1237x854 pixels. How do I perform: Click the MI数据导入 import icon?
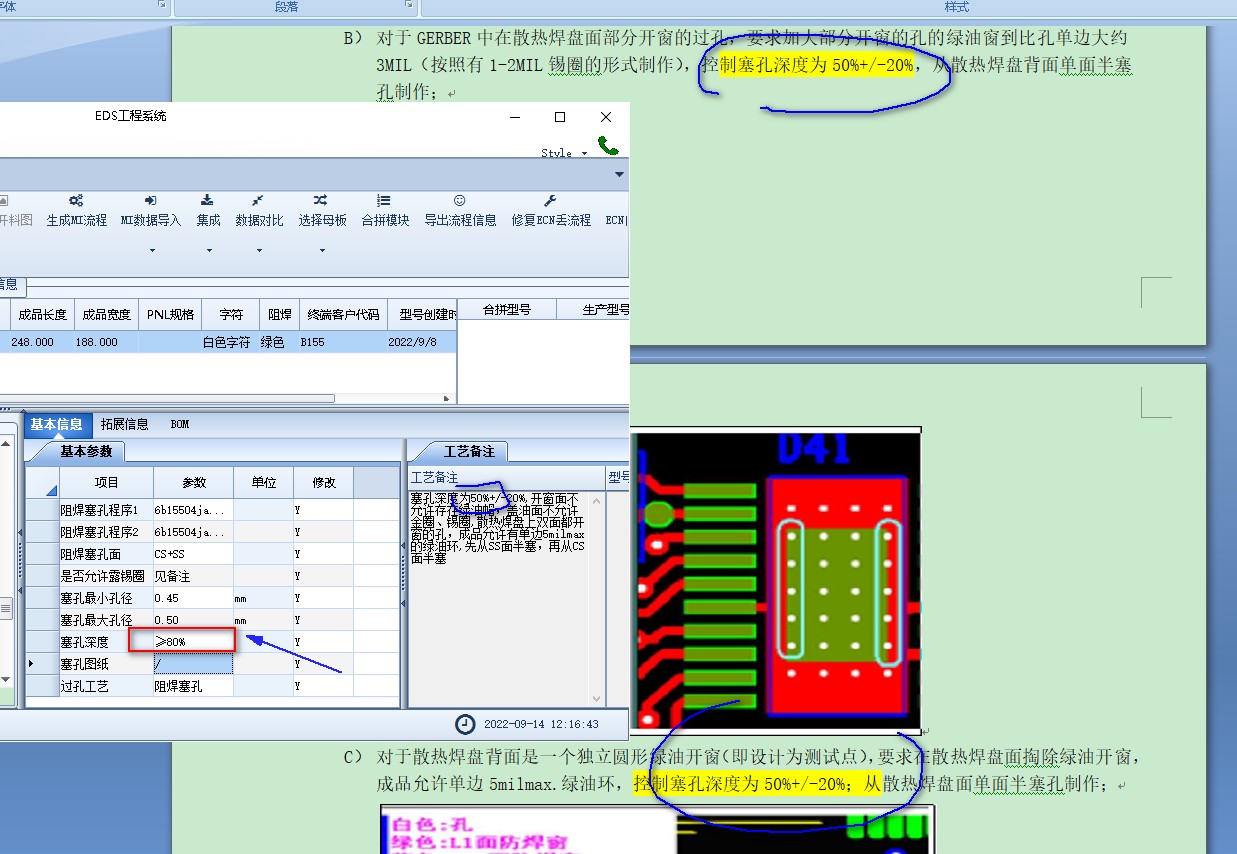click(x=151, y=200)
